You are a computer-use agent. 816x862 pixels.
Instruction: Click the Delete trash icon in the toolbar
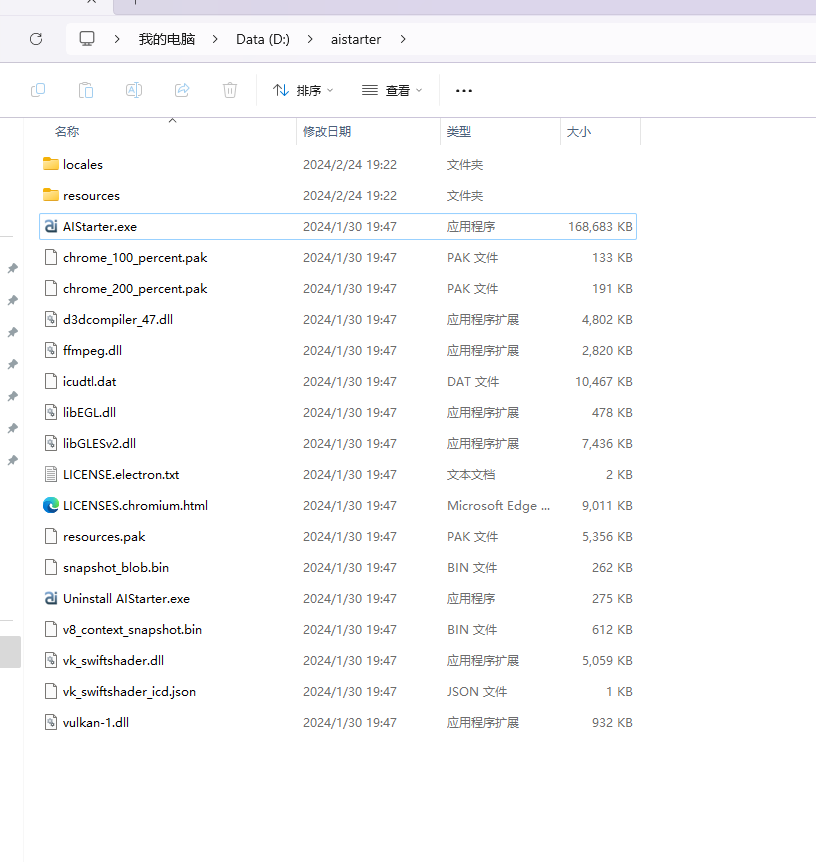[230, 90]
